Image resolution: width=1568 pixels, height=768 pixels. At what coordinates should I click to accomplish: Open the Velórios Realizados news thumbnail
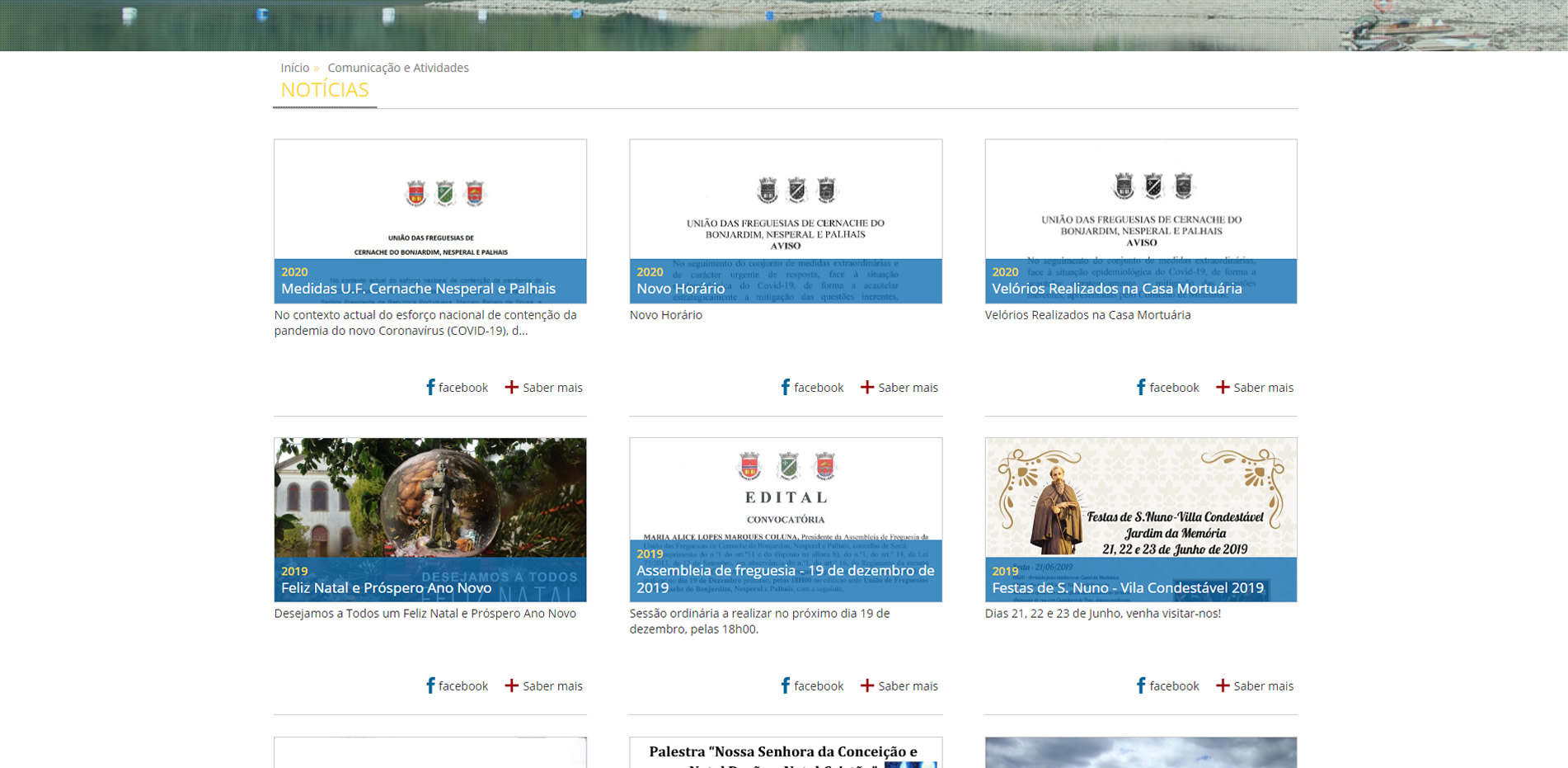(1141, 221)
